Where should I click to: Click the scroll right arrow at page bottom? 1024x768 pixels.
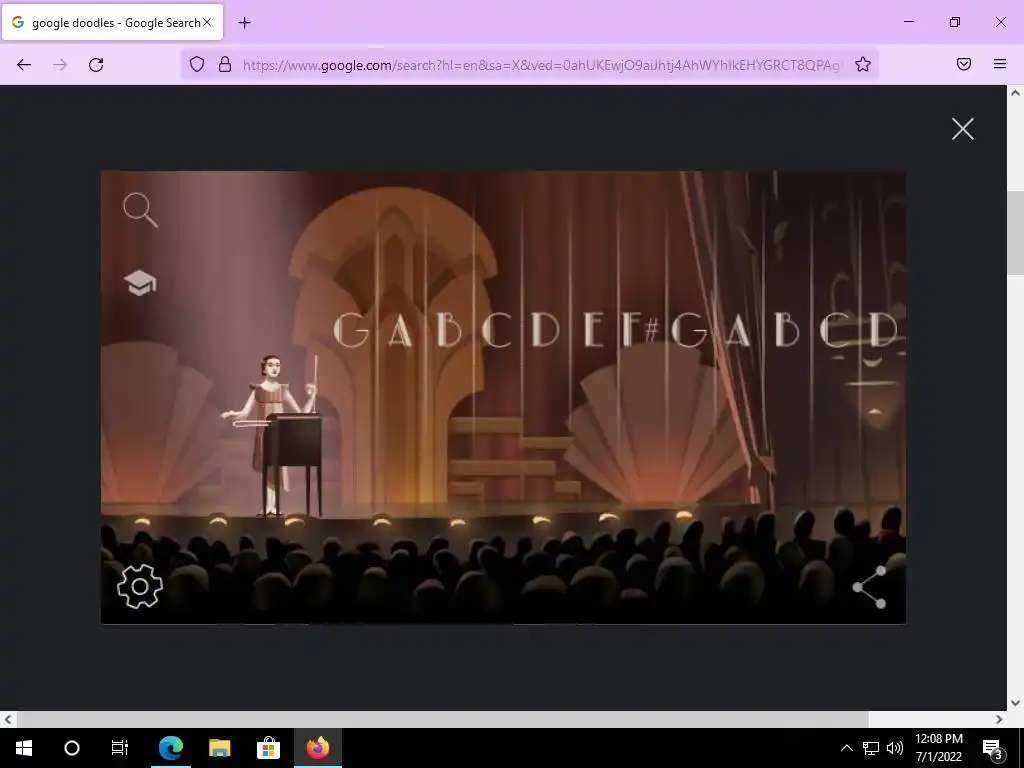(x=999, y=719)
